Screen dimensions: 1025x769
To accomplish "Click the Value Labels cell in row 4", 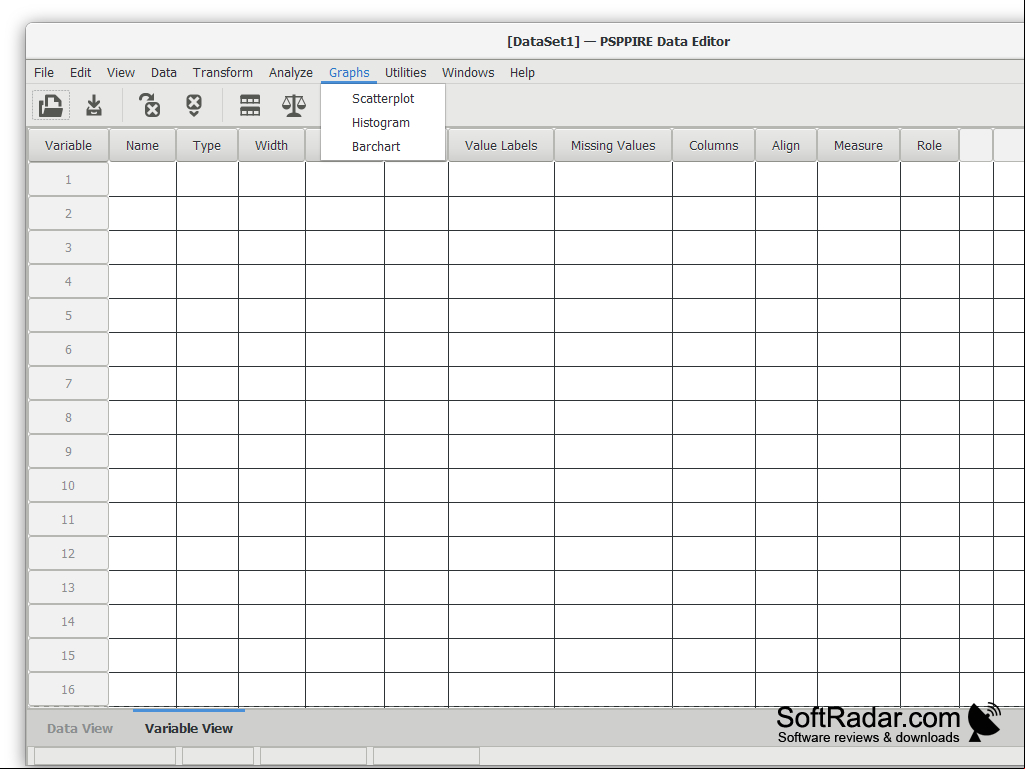I will pos(501,281).
